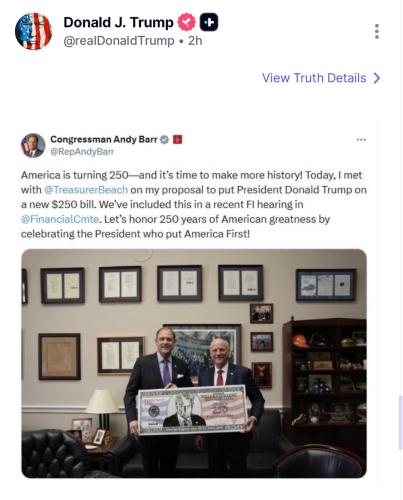Click the @RepAndyBarr handle

(82, 152)
